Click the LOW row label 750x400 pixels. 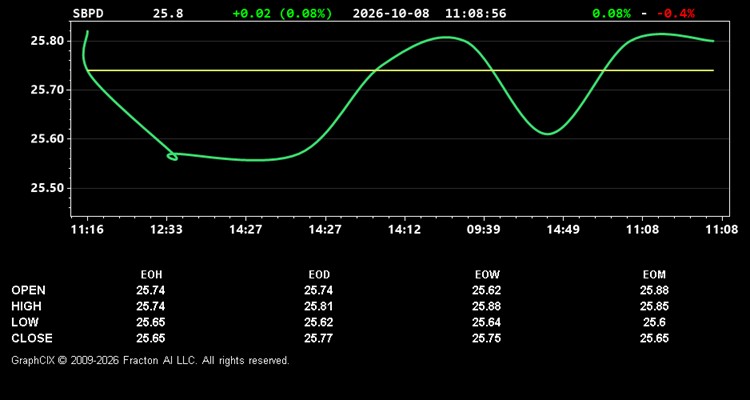coord(25,322)
